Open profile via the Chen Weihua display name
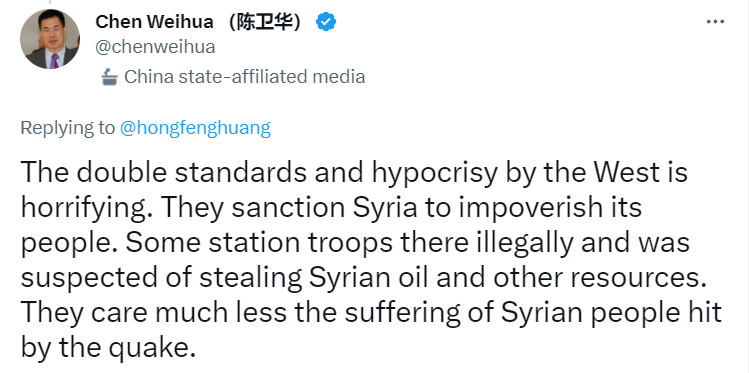 point(154,21)
